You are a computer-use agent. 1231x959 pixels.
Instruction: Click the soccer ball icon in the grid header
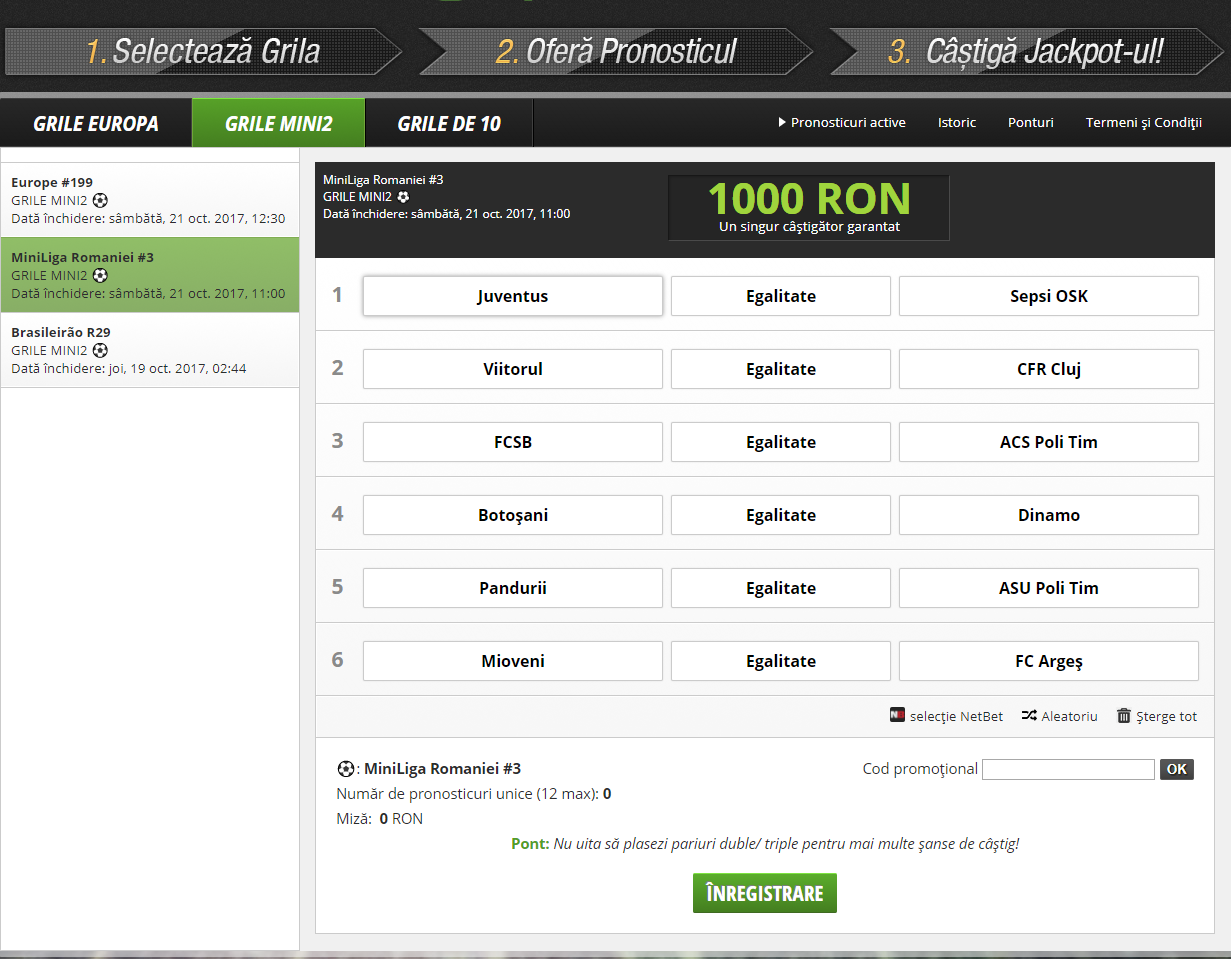coord(403,197)
